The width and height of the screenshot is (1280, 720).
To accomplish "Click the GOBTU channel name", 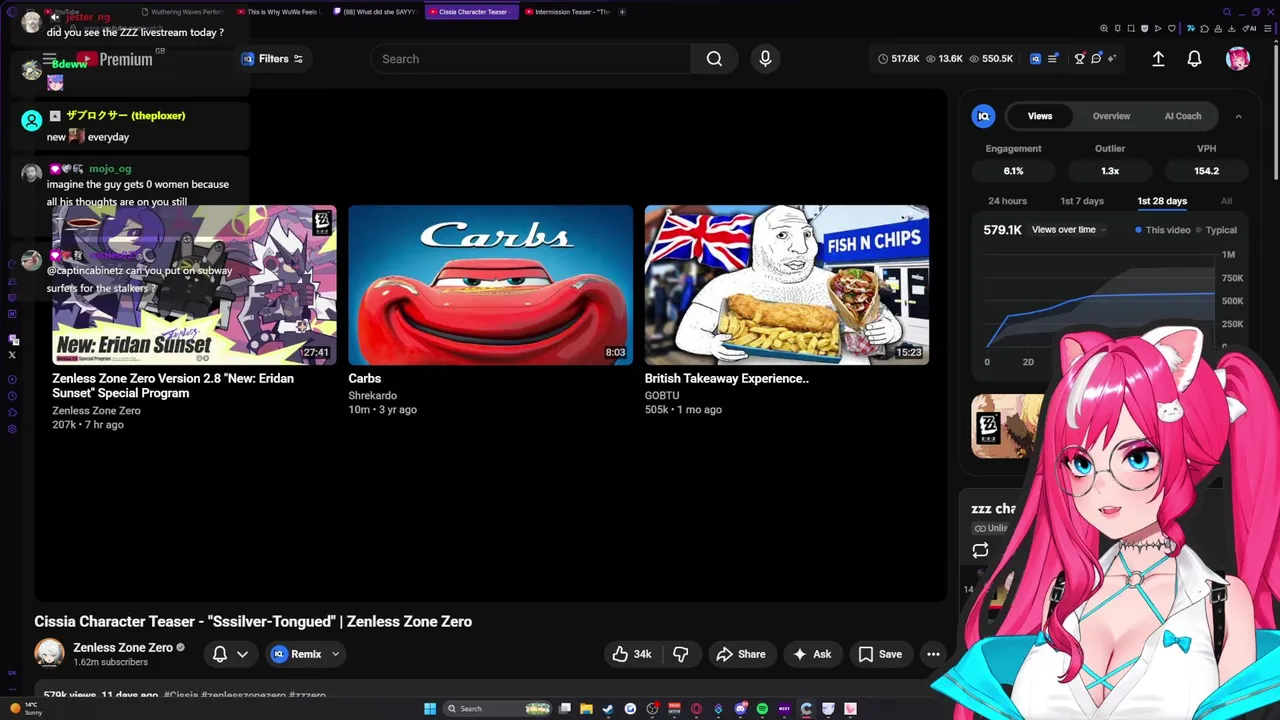I will (662, 396).
